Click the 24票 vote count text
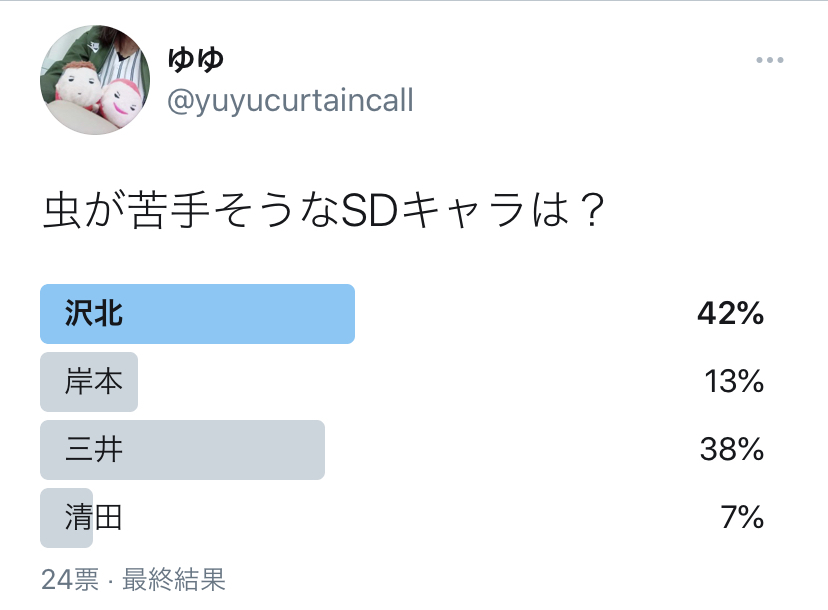The width and height of the screenshot is (828, 610). click(x=70, y=579)
